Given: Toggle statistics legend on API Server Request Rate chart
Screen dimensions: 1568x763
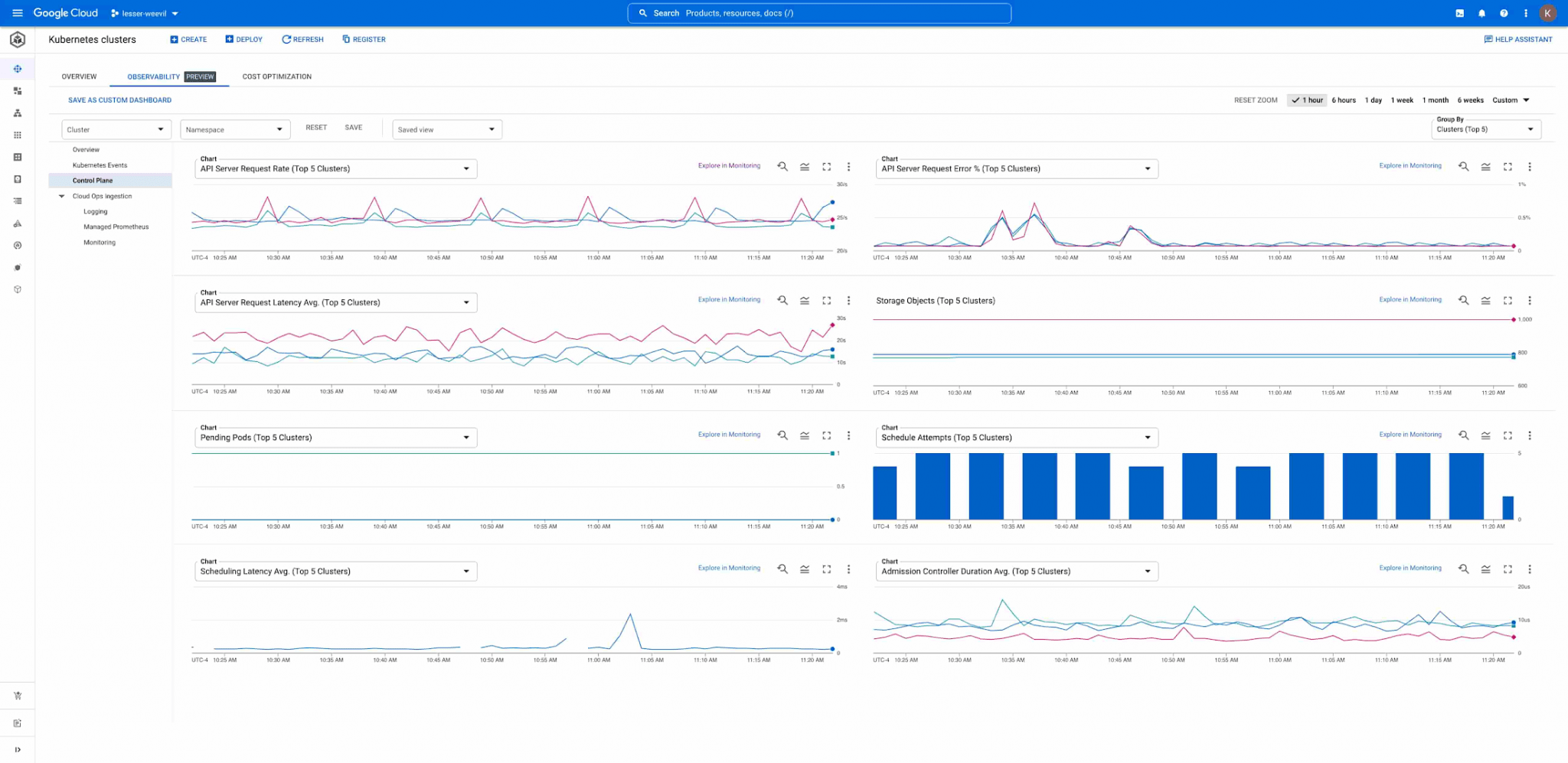Looking at the screenshot, I should 805,166.
